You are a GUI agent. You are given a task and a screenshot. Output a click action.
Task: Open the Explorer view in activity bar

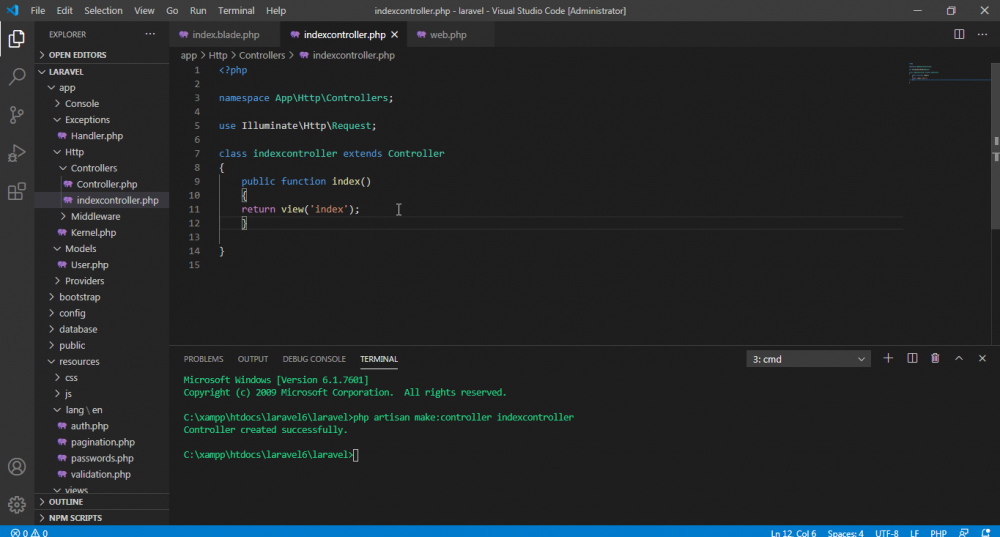tap(17, 39)
